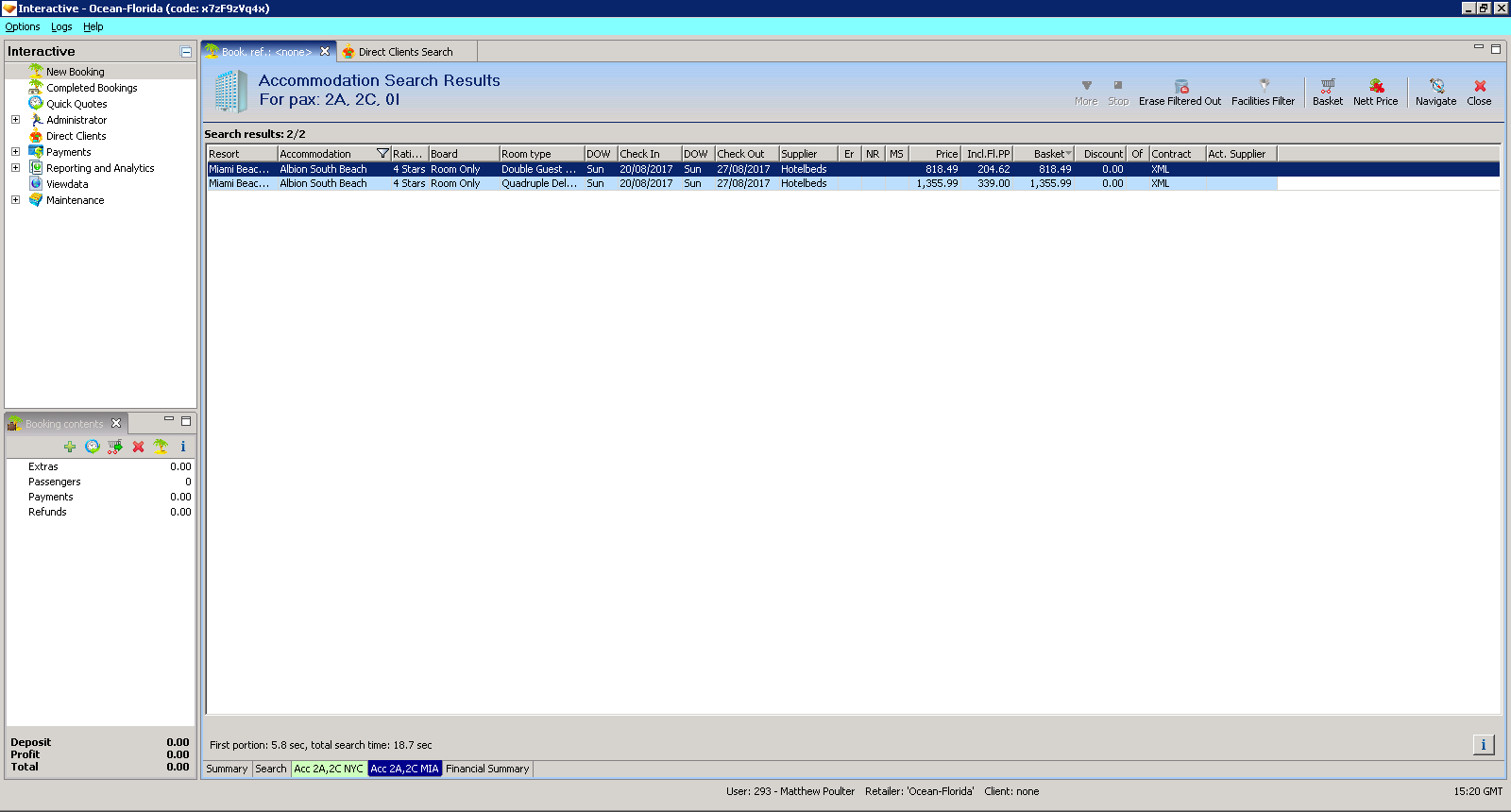Open Quick Quotes
Viewport: 1511px width, 812px height.
click(76, 104)
